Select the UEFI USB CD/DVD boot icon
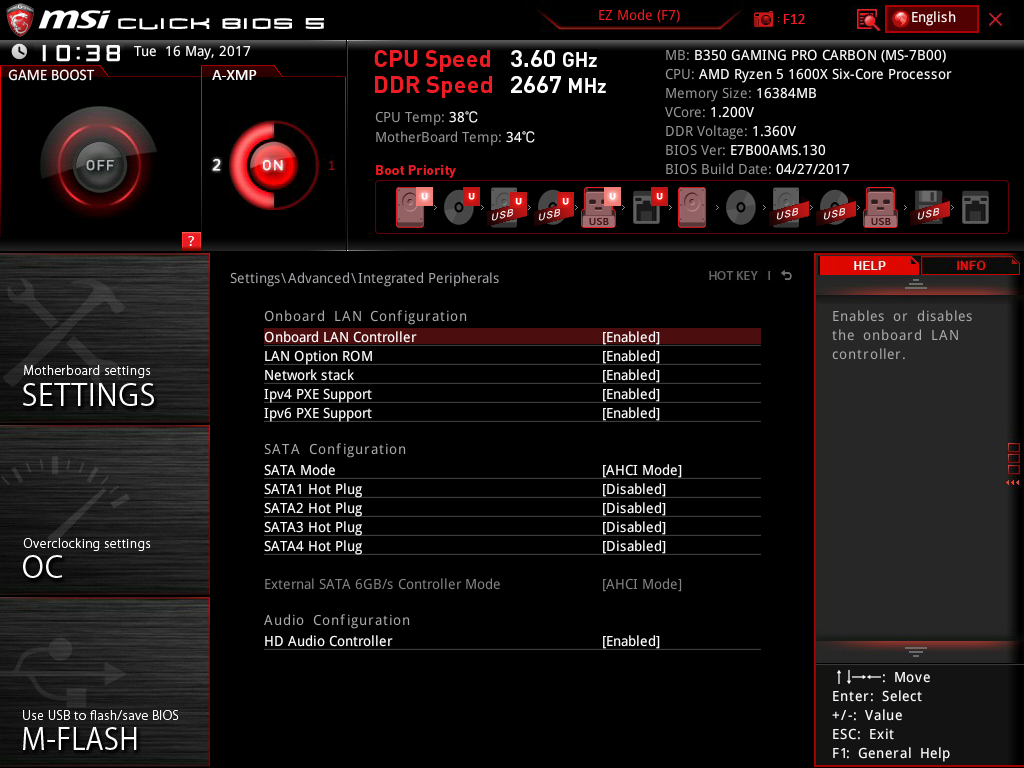This screenshot has width=1024, height=768. (x=555, y=208)
